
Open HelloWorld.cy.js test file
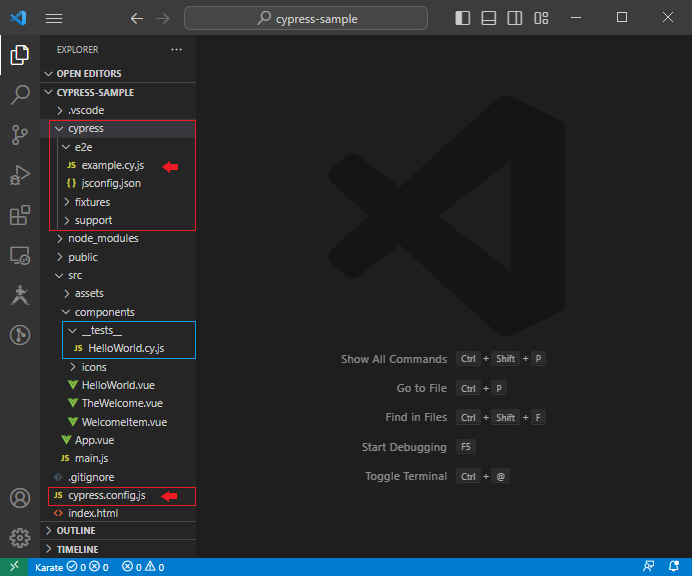point(118,348)
